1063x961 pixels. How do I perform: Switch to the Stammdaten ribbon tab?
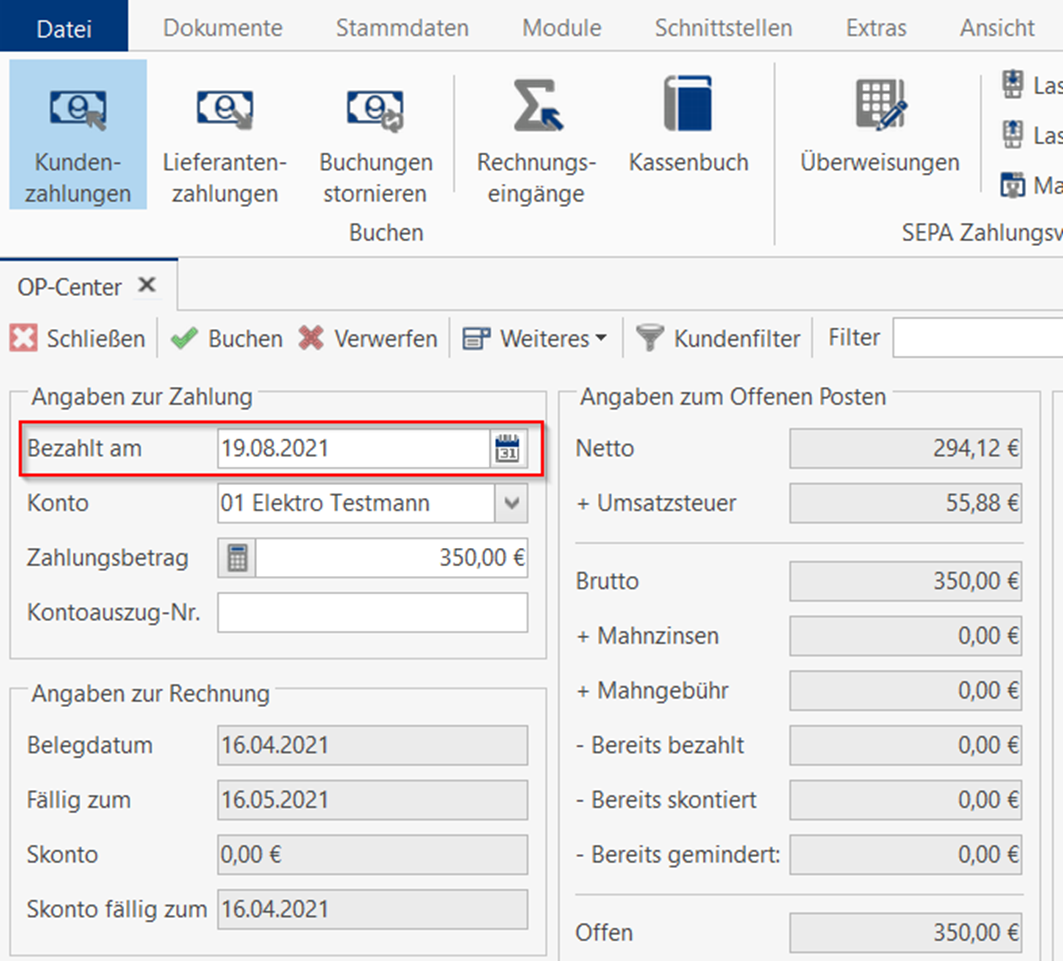click(x=402, y=28)
